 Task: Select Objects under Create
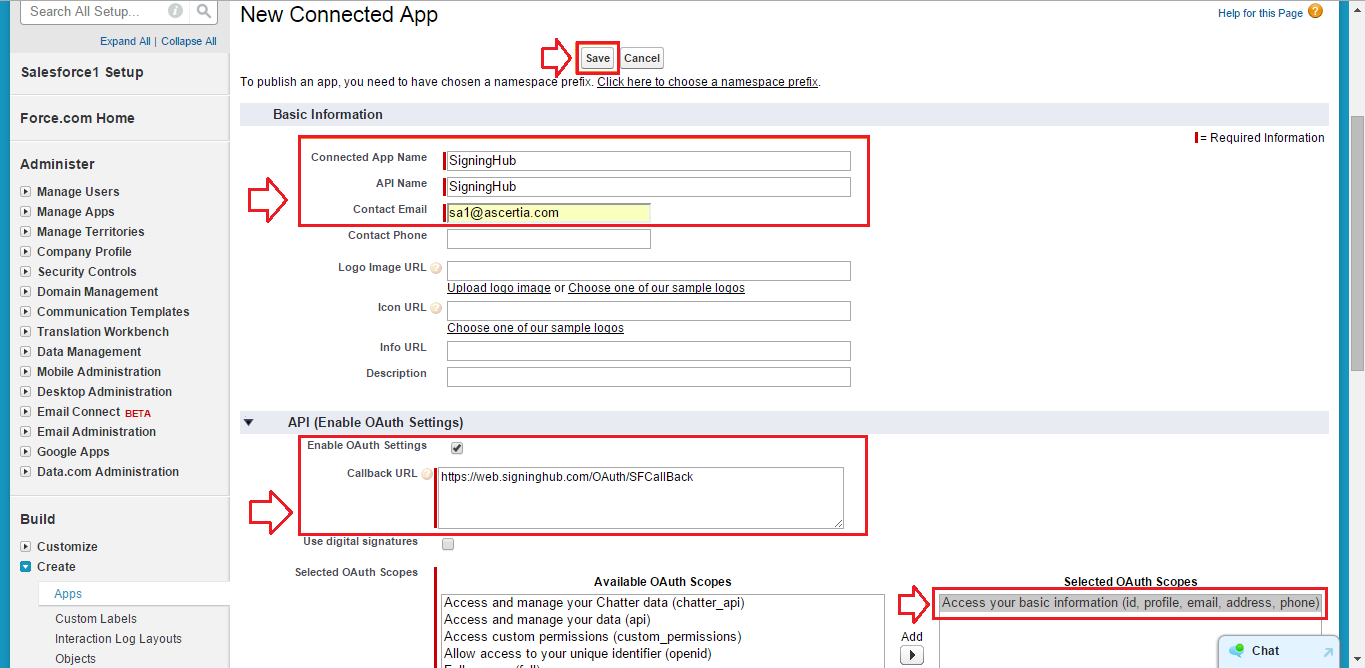76,659
